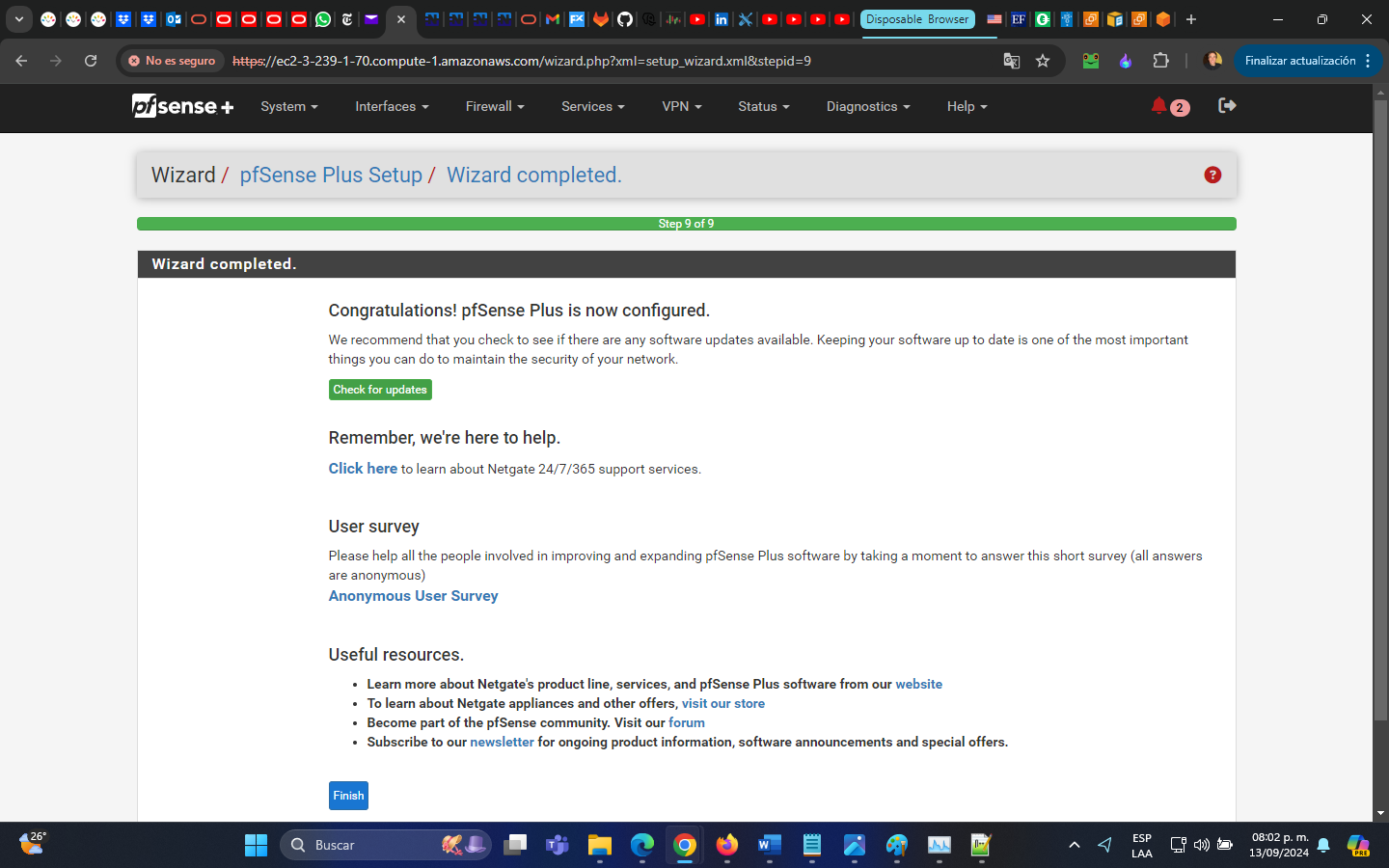Open a new browser tab
This screenshot has width=1389, height=868.
tap(1191, 19)
